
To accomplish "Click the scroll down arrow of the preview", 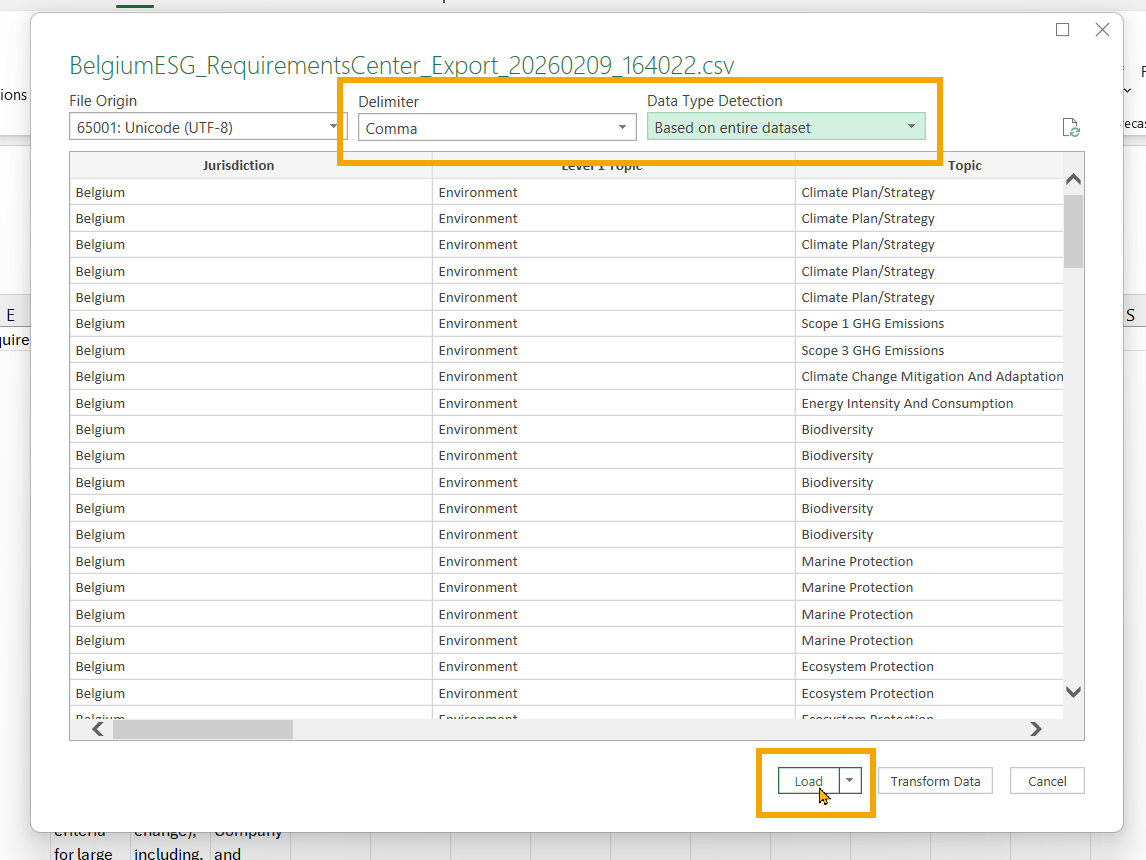I will [x=1073, y=692].
